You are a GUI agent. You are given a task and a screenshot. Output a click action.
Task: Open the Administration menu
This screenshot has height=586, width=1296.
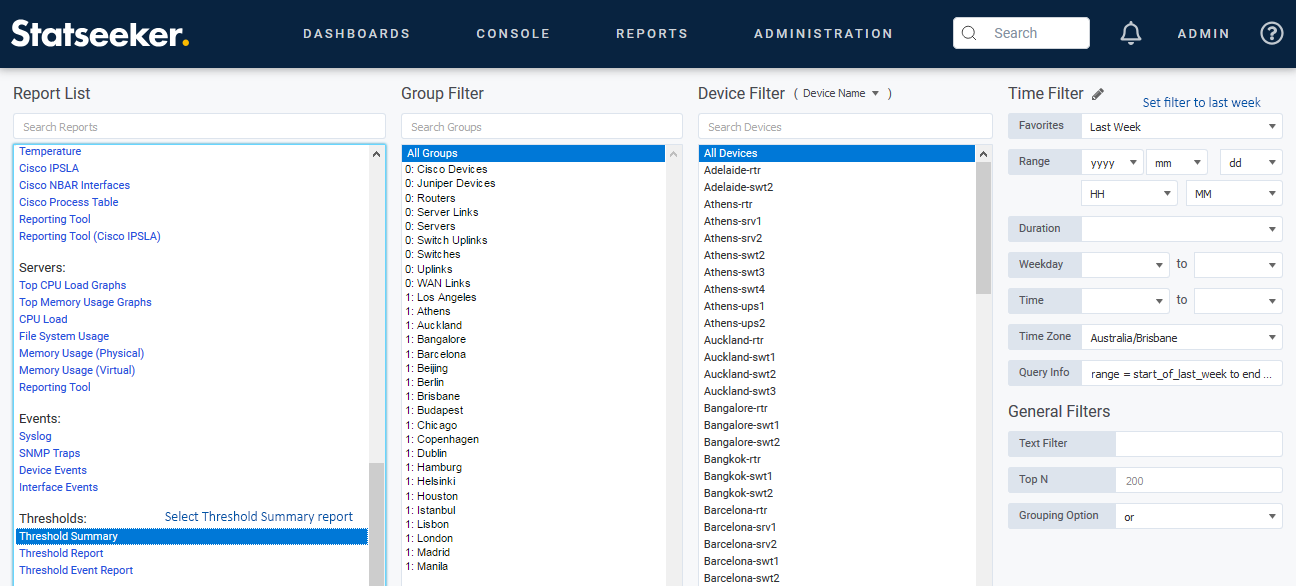(822, 34)
